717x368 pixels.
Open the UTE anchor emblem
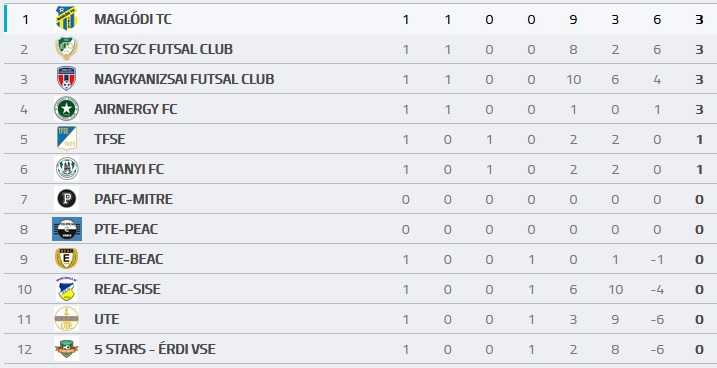click(x=66, y=319)
